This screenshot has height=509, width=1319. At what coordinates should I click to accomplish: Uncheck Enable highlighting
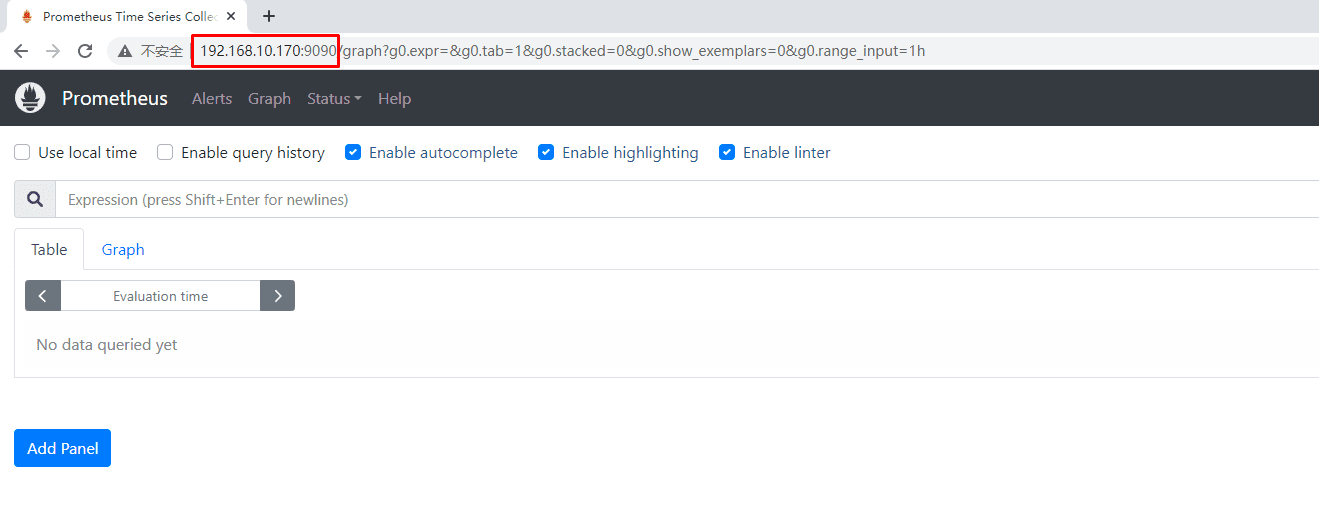coord(546,152)
